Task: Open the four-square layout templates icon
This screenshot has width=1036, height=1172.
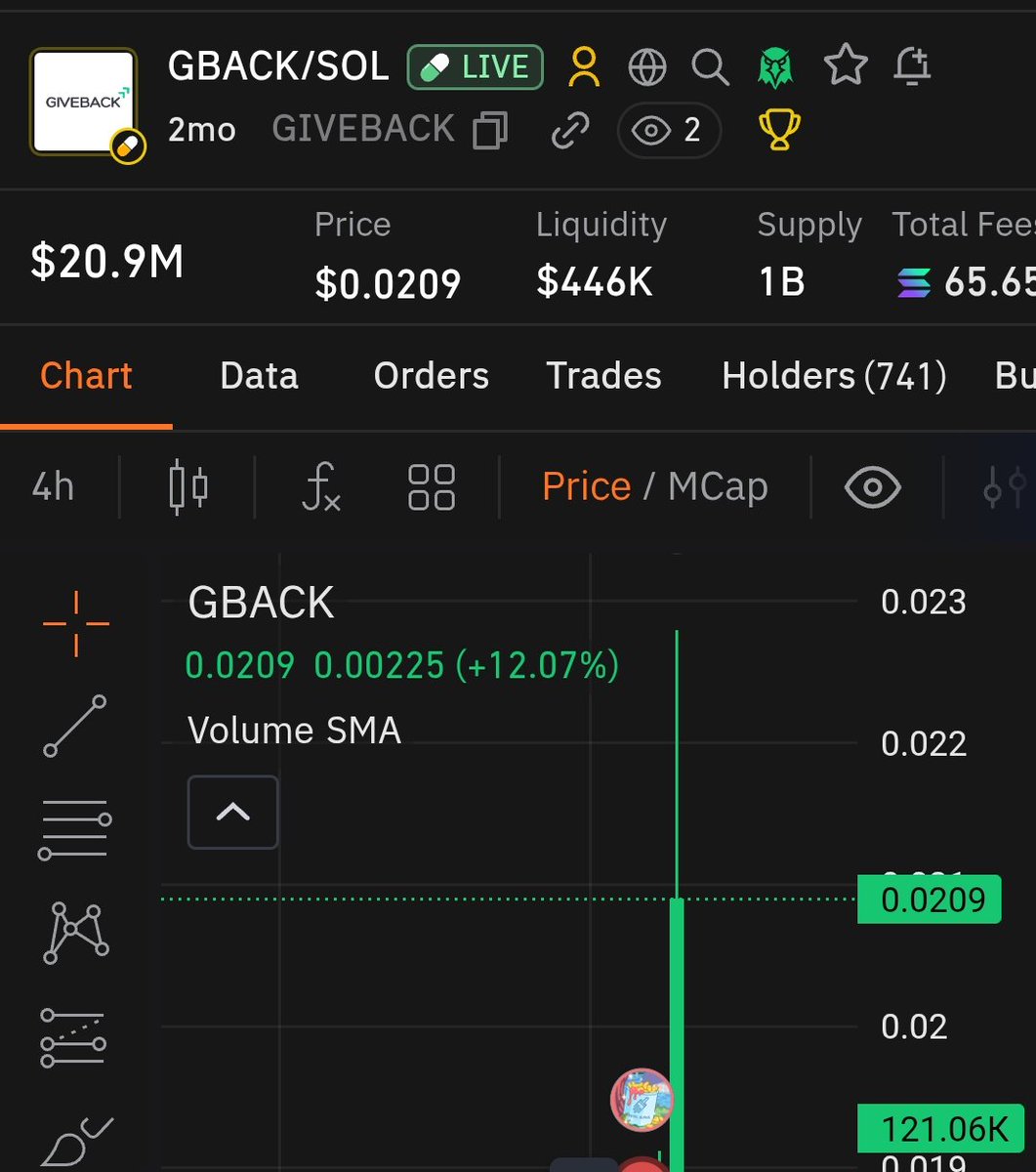Action: (432, 486)
